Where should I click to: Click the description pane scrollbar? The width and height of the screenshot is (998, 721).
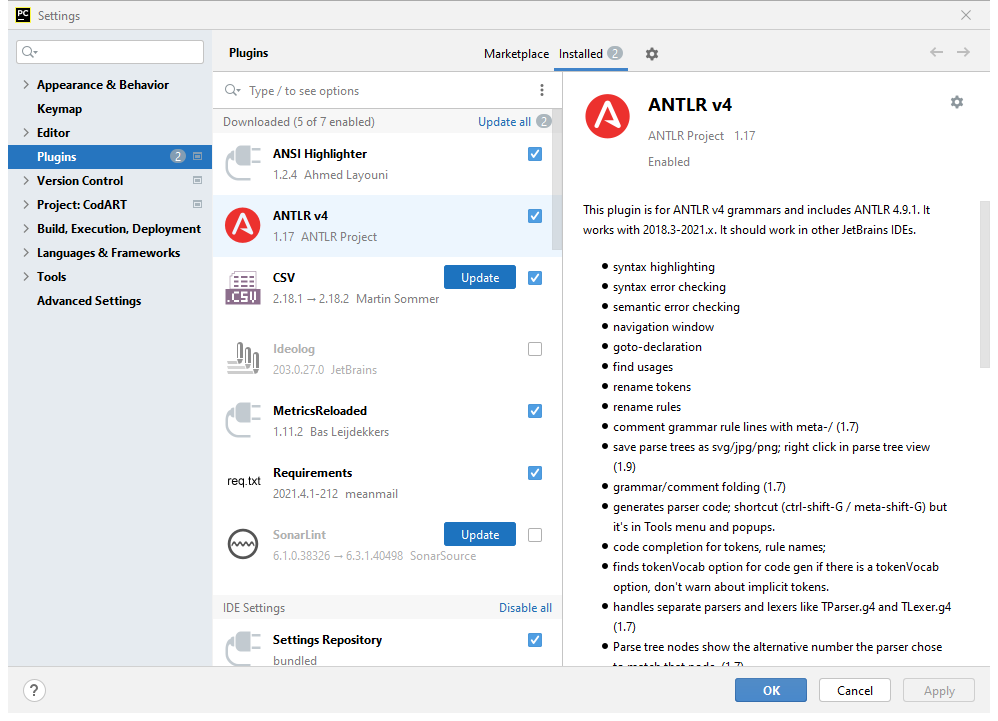pyautogui.click(x=985, y=284)
